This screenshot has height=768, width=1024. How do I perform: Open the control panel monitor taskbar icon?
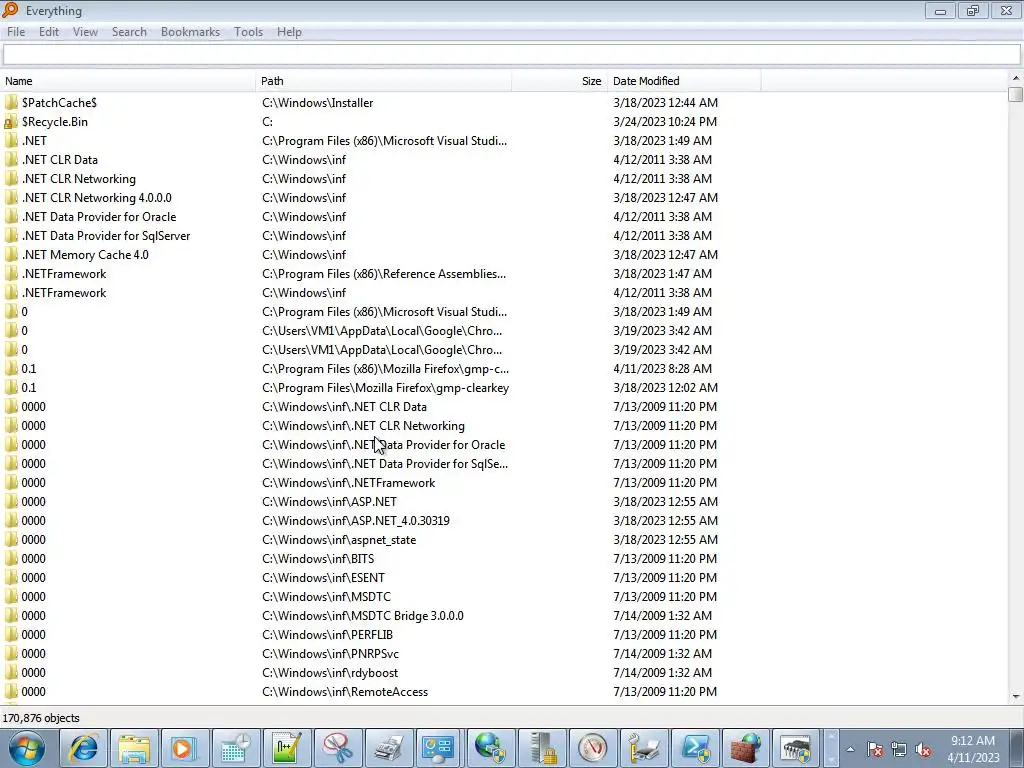click(440, 748)
